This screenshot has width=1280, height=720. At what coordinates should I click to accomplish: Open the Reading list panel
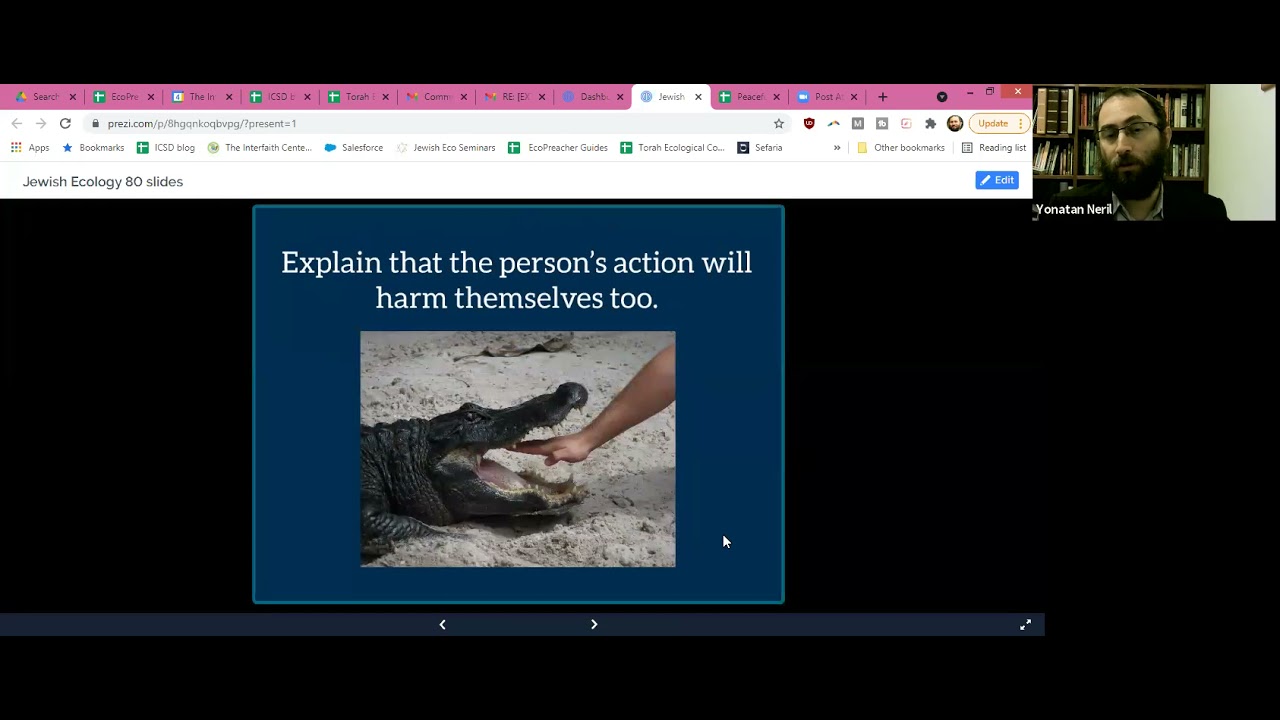(x=993, y=148)
